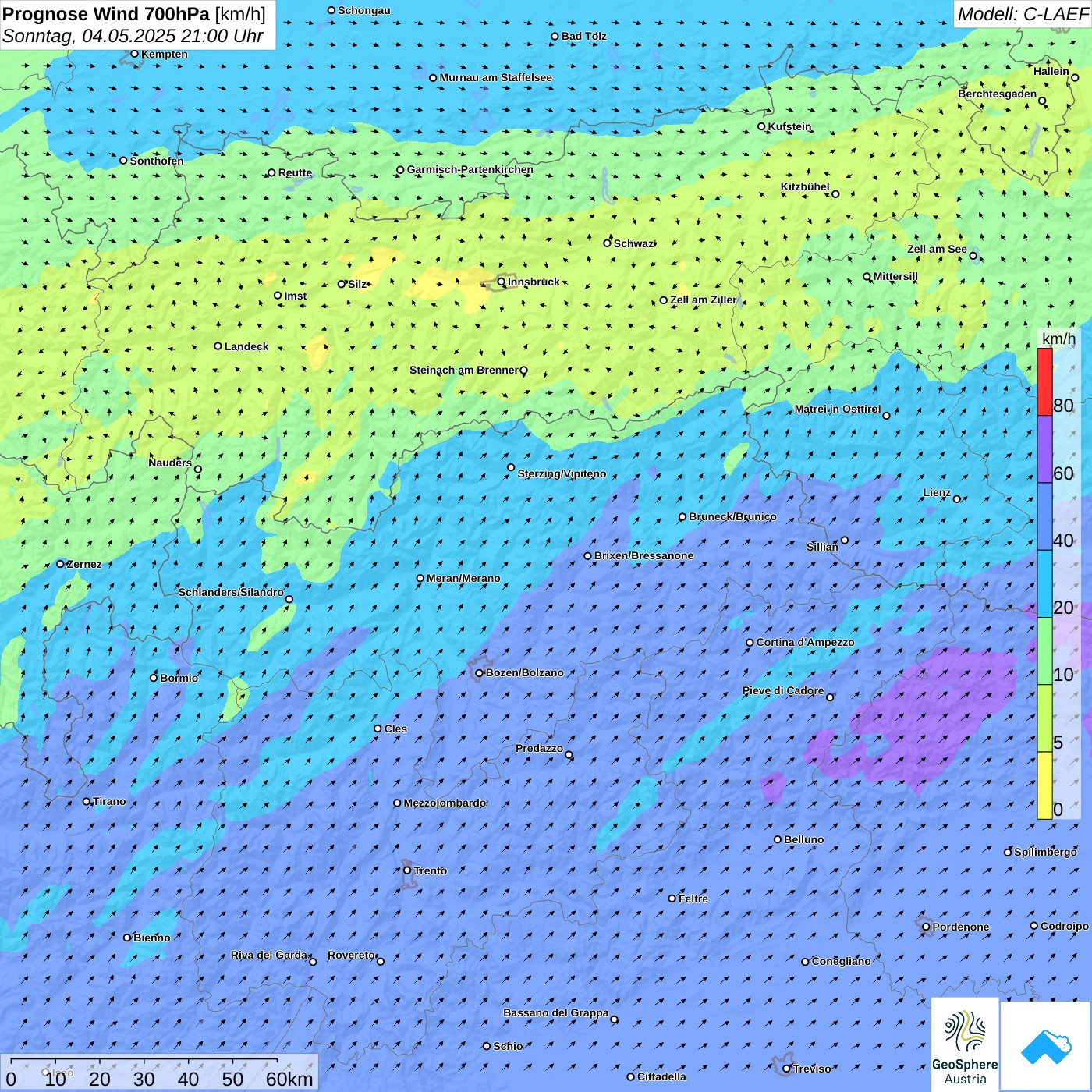The height and width of the screenshot is (1092, 1092).
Task: Click the Sterzing/Vipiteno label
Action: tap(562, 473)
